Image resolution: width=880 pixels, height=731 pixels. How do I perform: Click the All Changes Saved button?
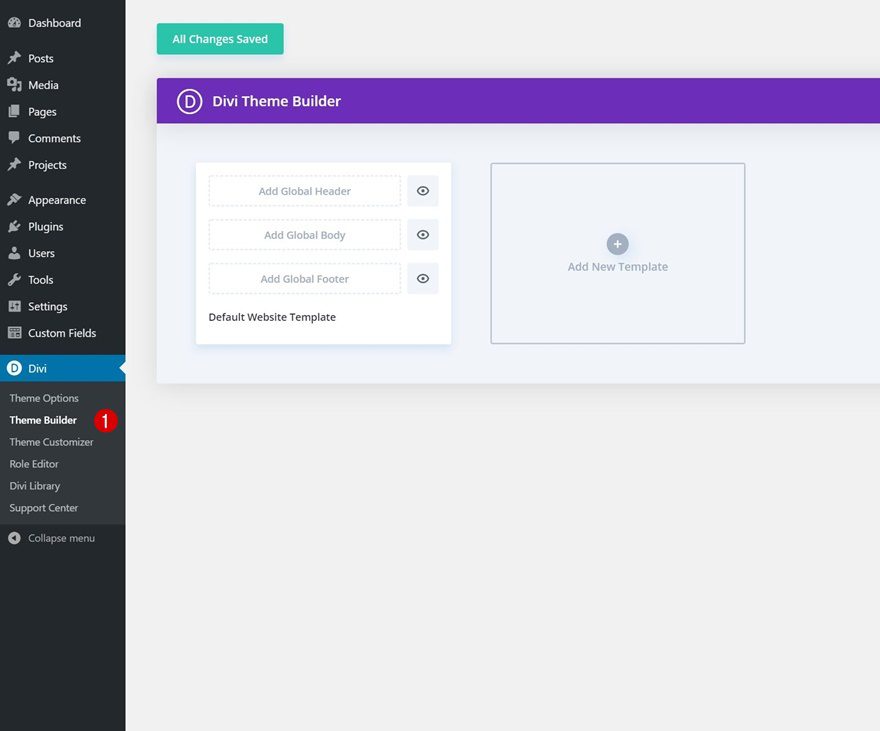tap(219, 38)
